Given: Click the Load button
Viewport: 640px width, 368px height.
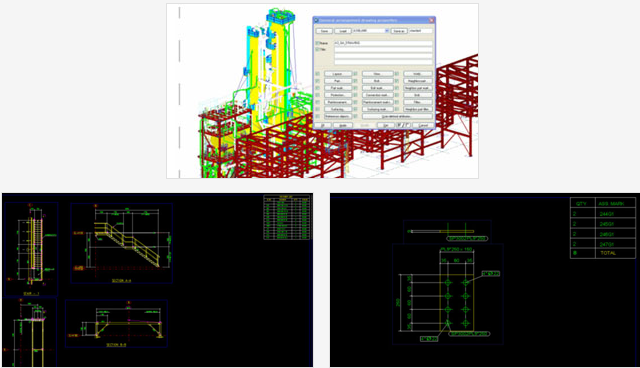Looking at the screenshot, I should click(343, 31).
